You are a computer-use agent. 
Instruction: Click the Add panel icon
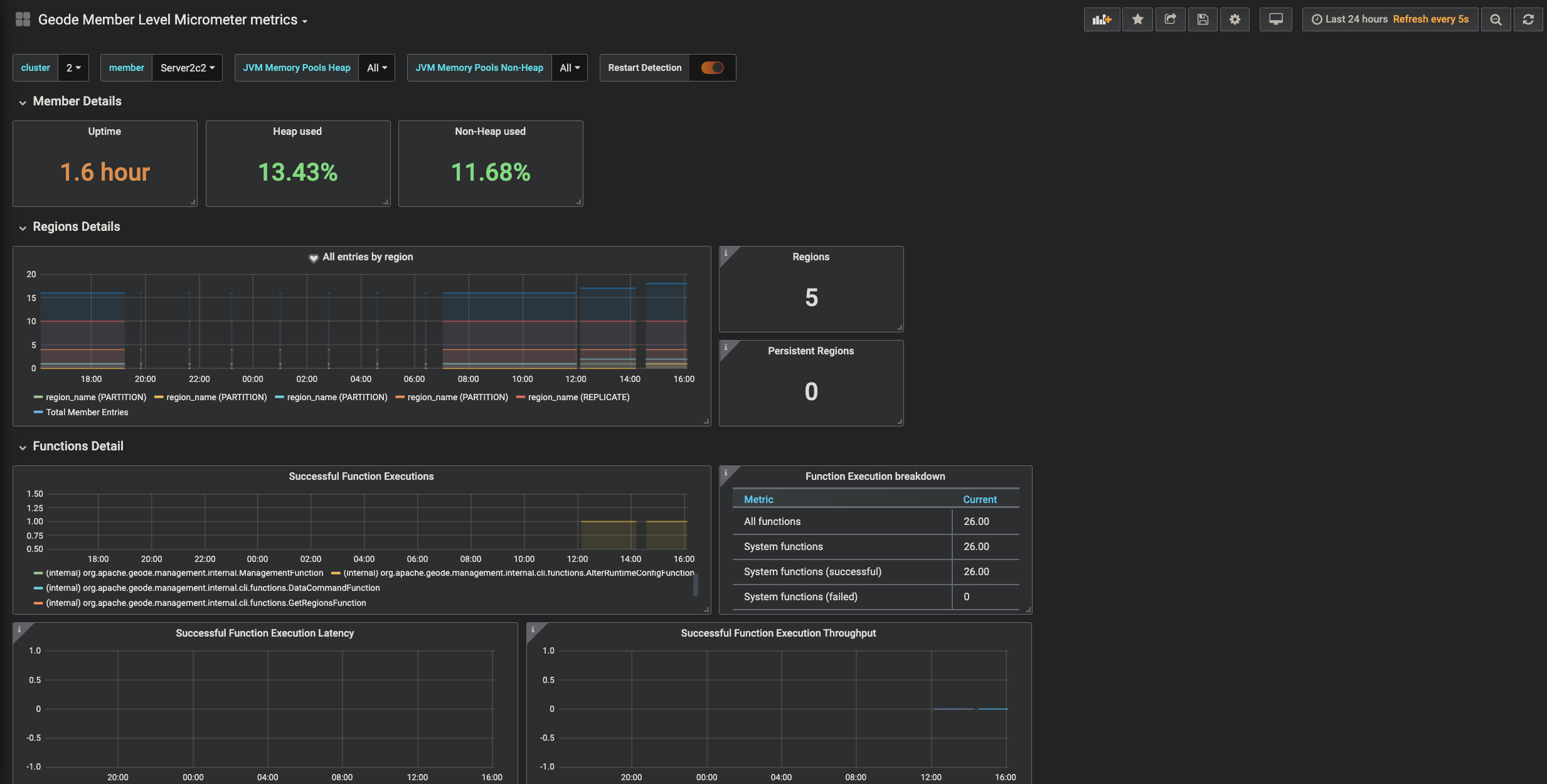1102,19
